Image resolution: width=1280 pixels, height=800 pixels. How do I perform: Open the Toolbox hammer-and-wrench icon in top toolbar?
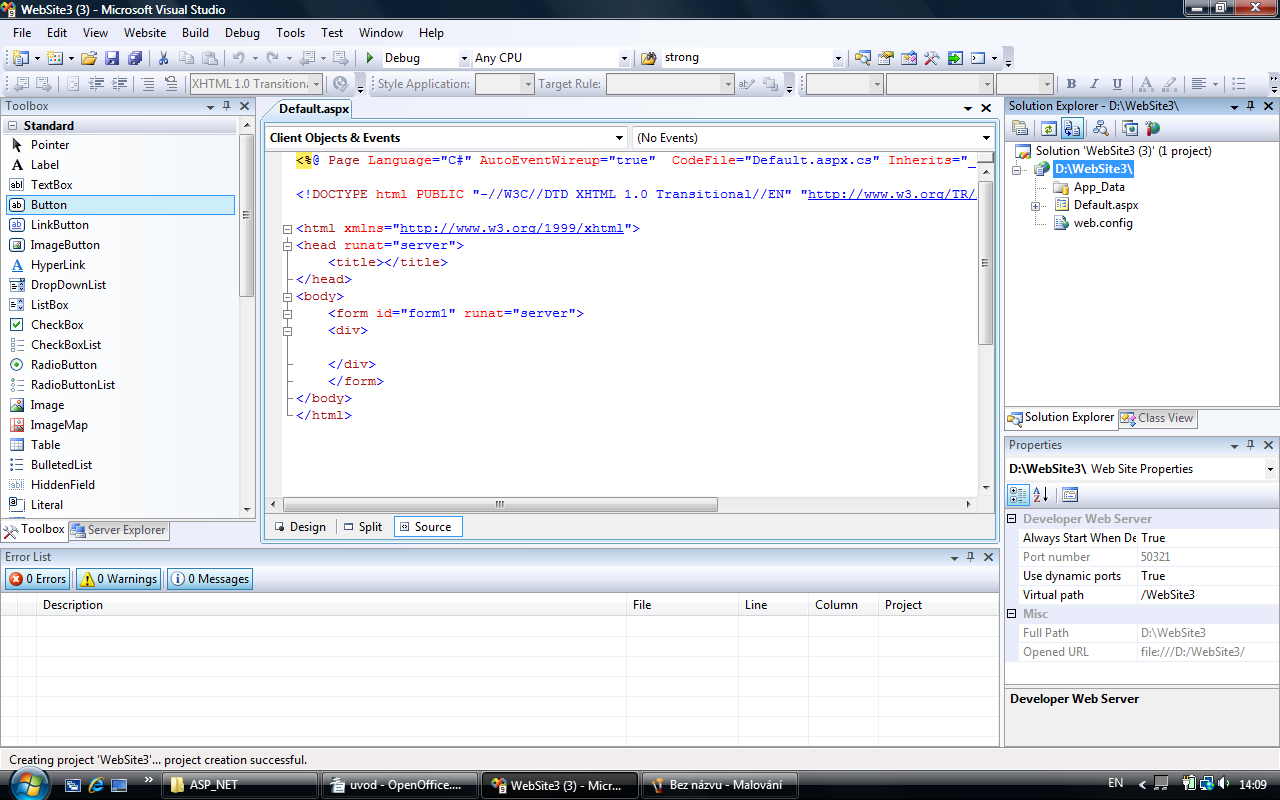931,58
